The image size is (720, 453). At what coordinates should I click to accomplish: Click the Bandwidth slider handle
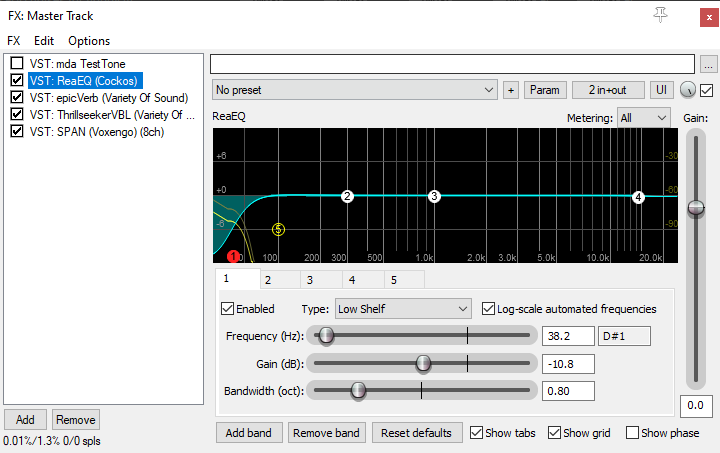click(x=358, y=391)
